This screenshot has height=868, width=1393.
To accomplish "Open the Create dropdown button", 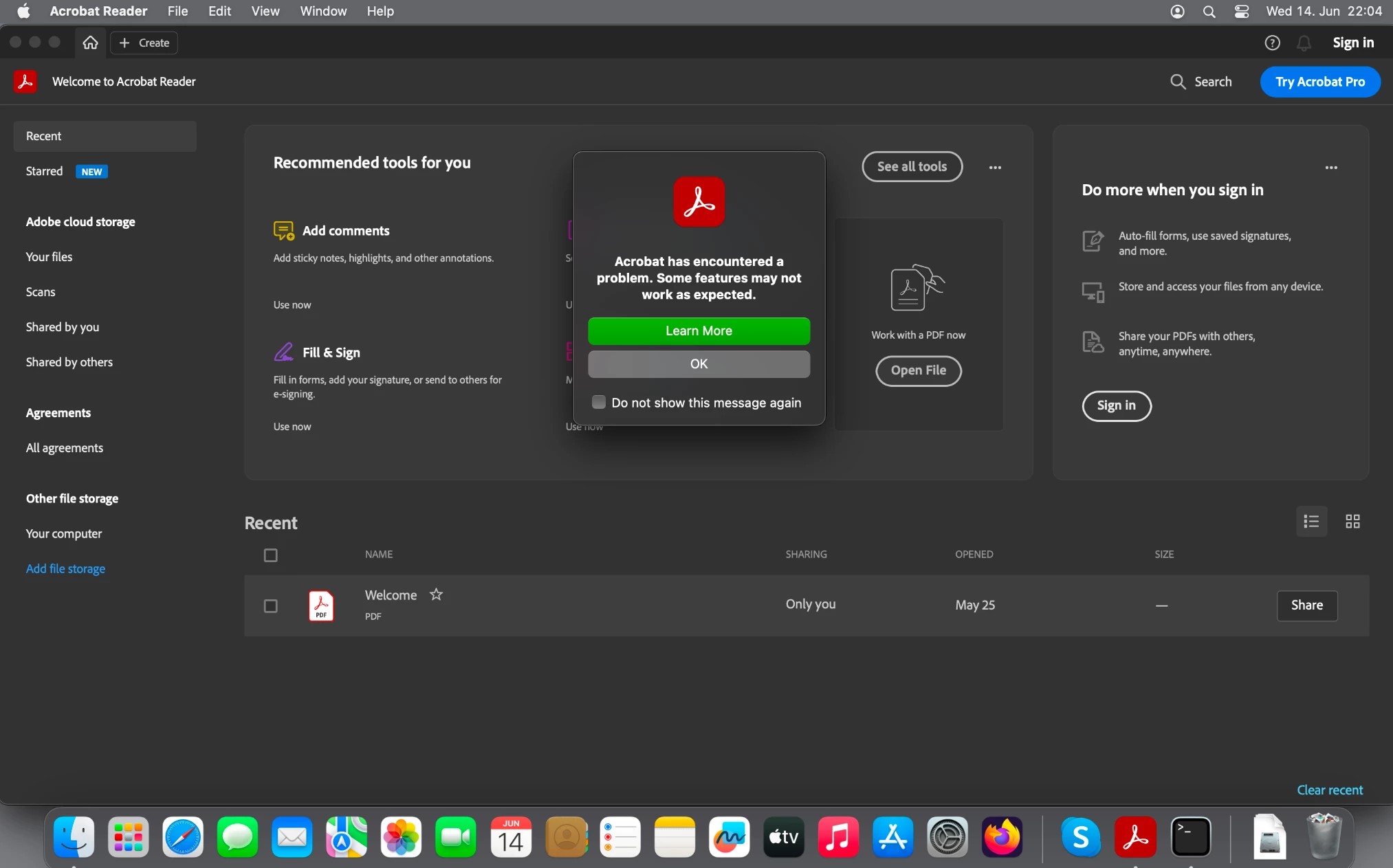I will point(144,43).
